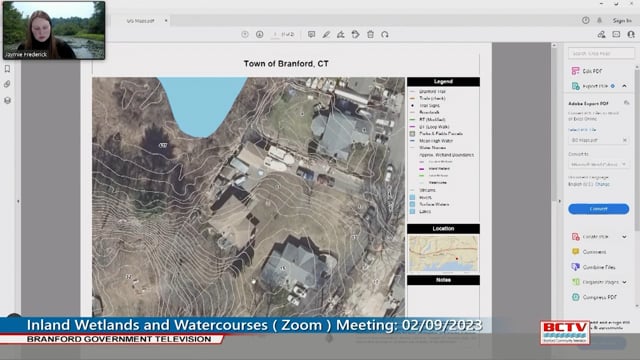The image size is (640, 360).
Task: Open the Sign/fill tool in toolbar
Action: (341, 35)
